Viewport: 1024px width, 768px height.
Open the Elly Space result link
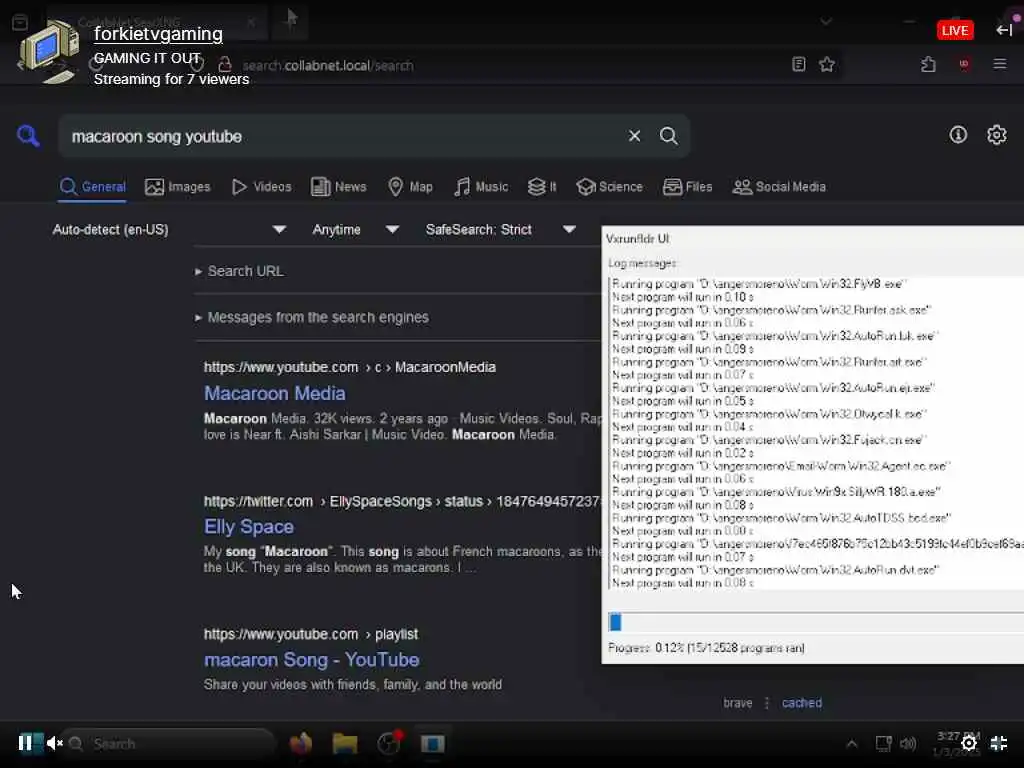point(249,526)
